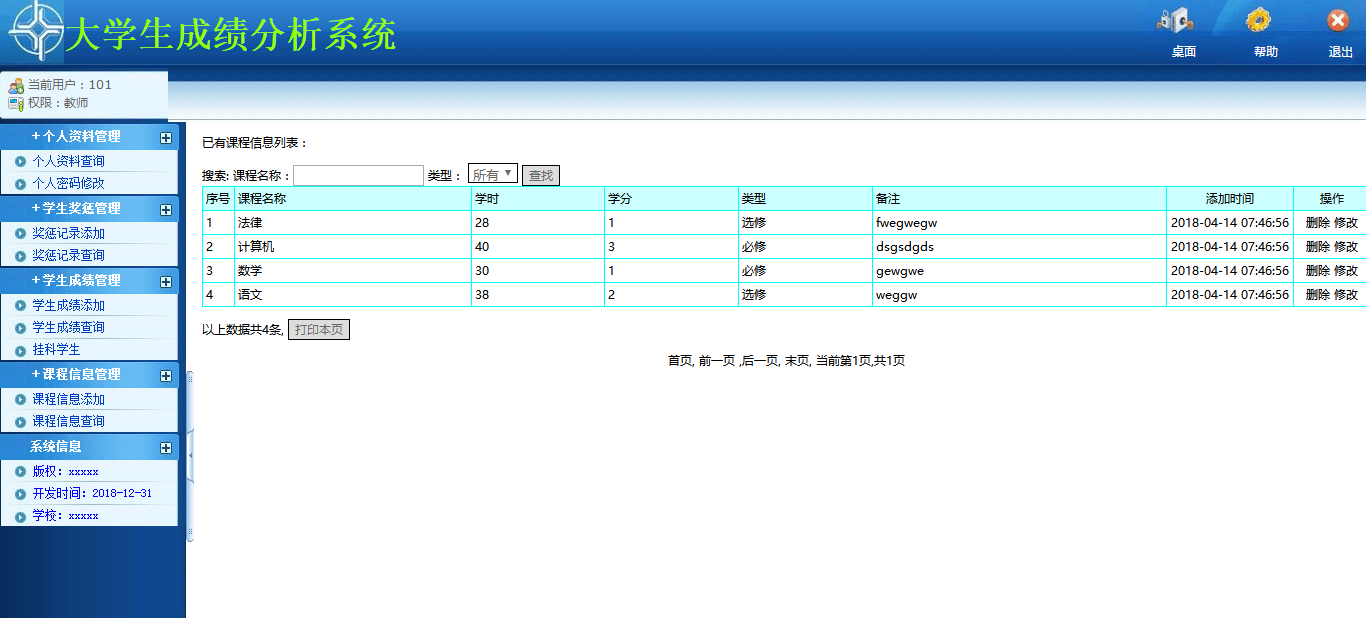Click remark cell weggw
1366x618 pixels.
(1019, 295)
